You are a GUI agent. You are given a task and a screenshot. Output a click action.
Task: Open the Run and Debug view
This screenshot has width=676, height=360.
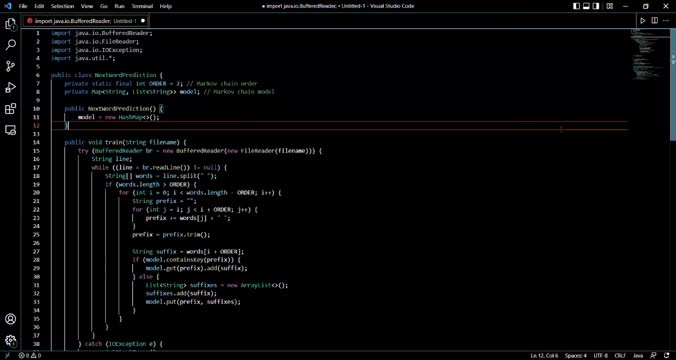pyautogui.click(x=10, y=88)
